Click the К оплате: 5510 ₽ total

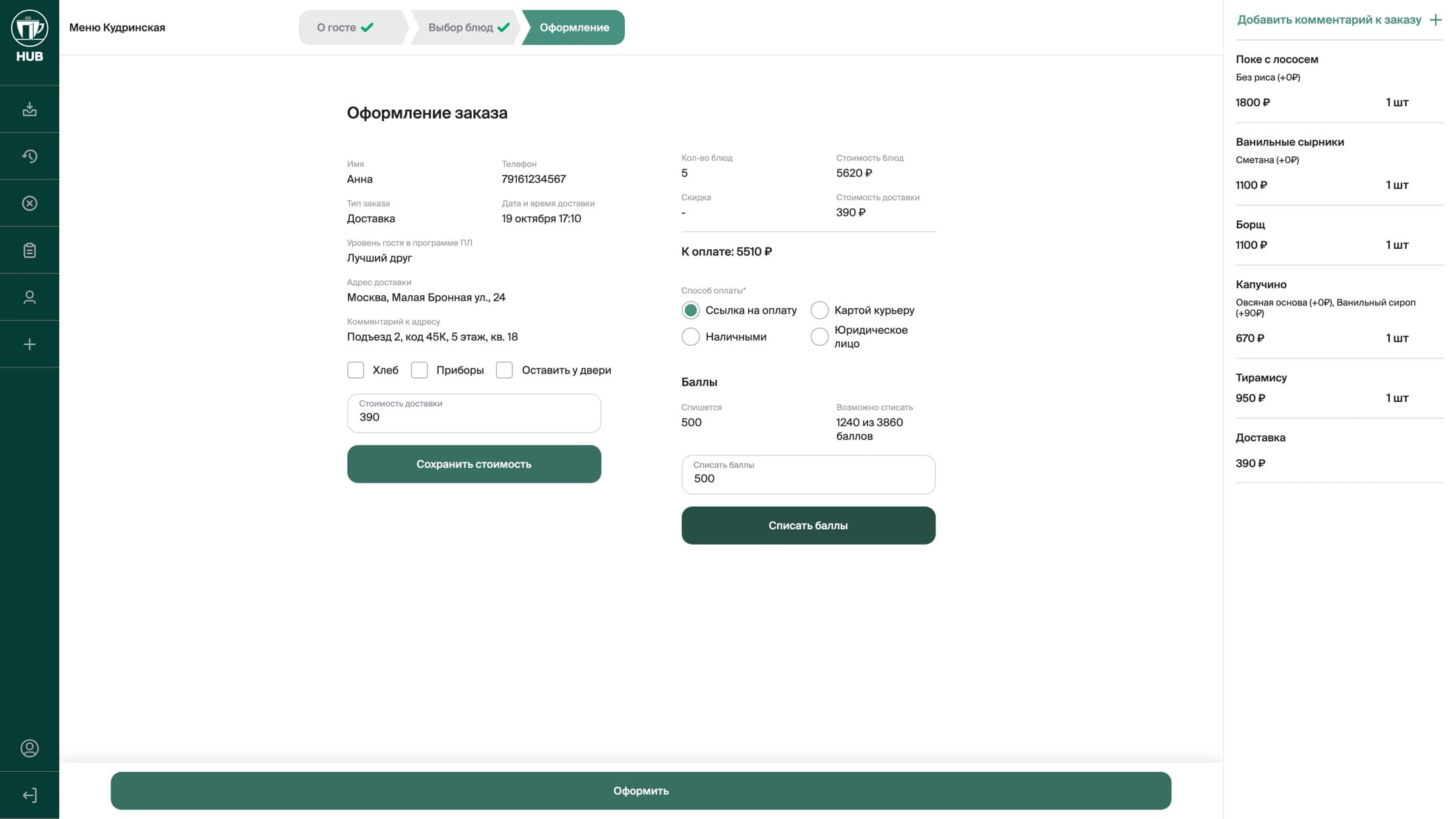pos(727,251)
